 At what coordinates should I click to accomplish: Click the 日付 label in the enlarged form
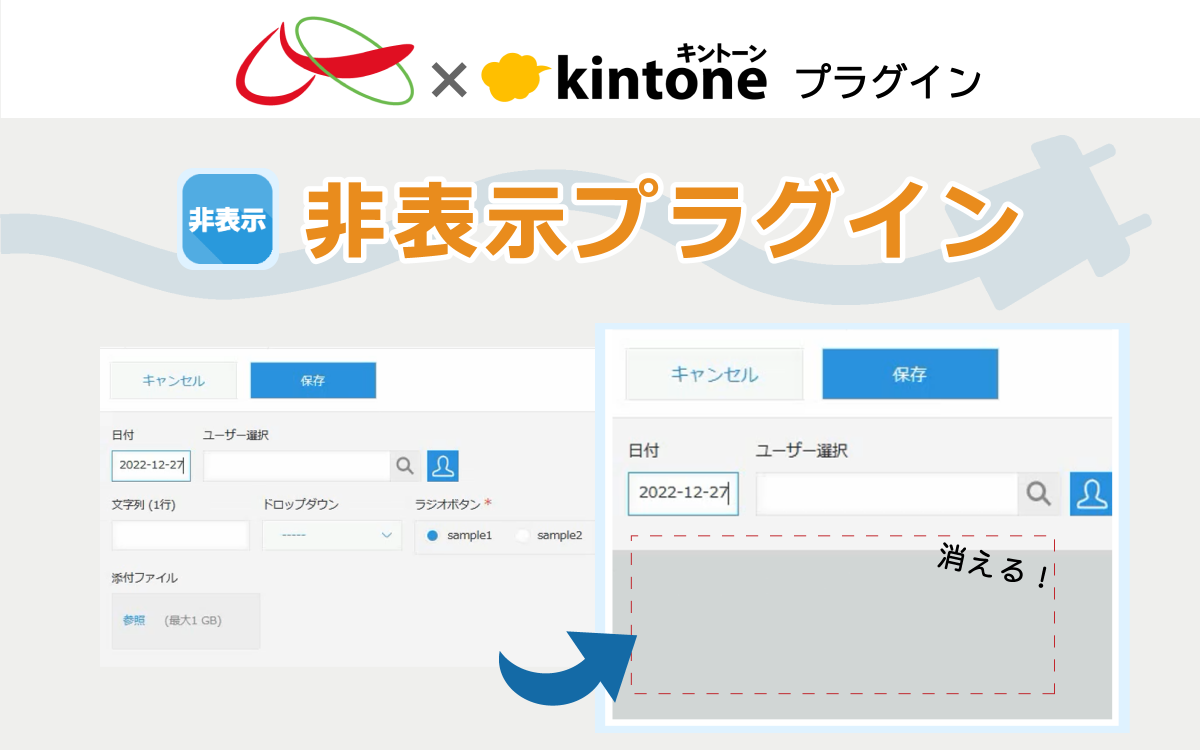click(644, 450)
